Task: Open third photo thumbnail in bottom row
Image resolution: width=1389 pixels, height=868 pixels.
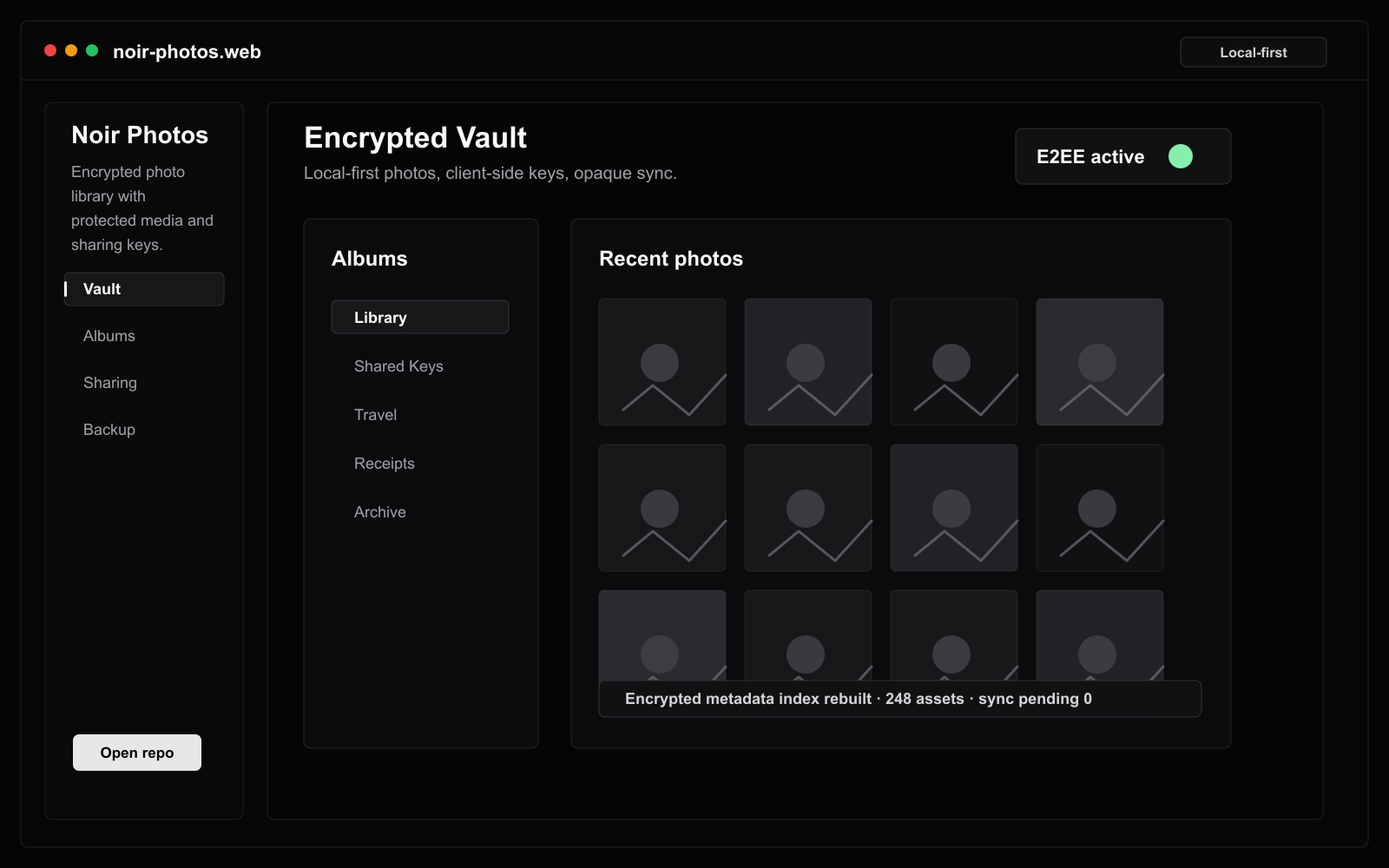Action: (954, 635)
